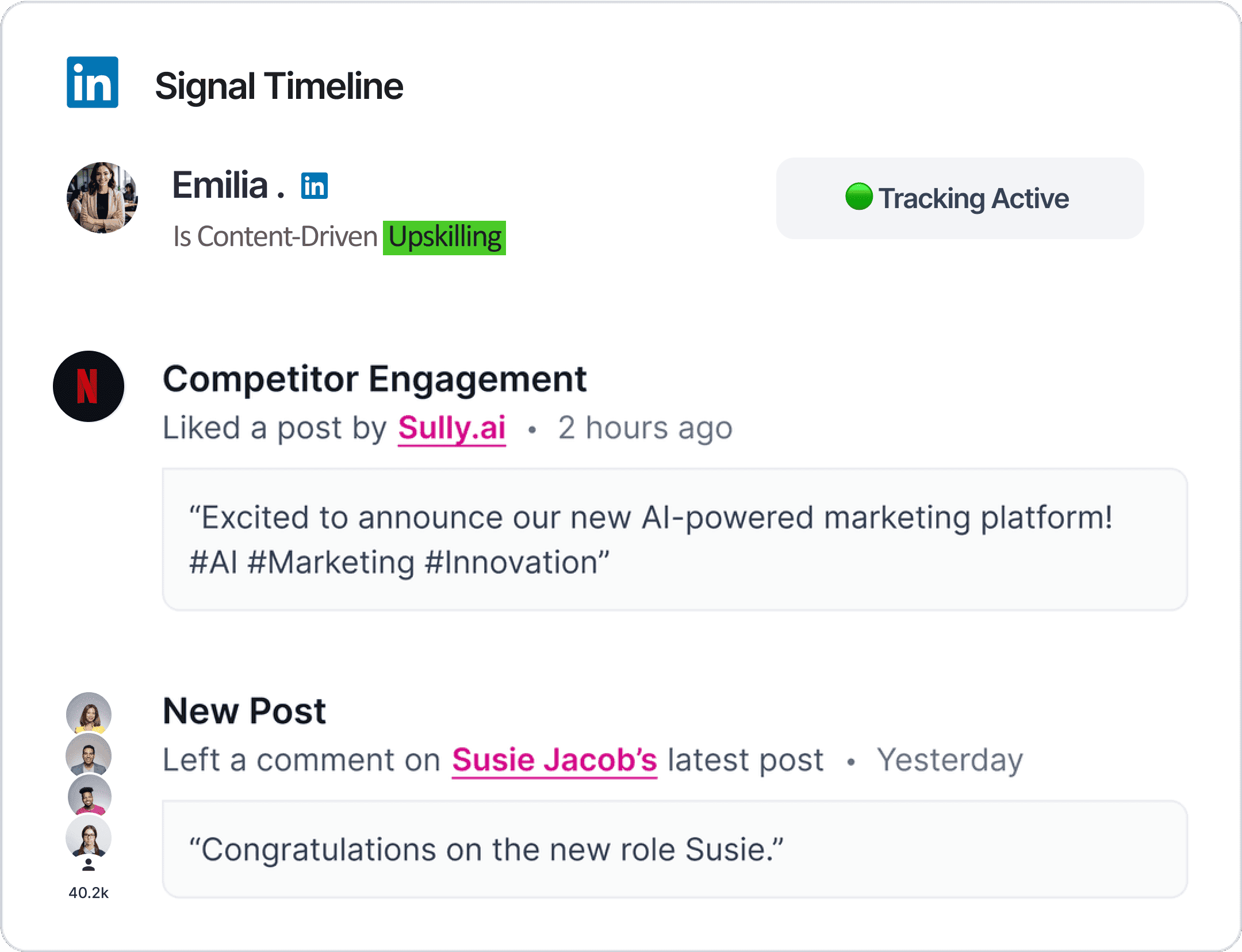Select the bottom avatar in the stack

click(89, 836)
